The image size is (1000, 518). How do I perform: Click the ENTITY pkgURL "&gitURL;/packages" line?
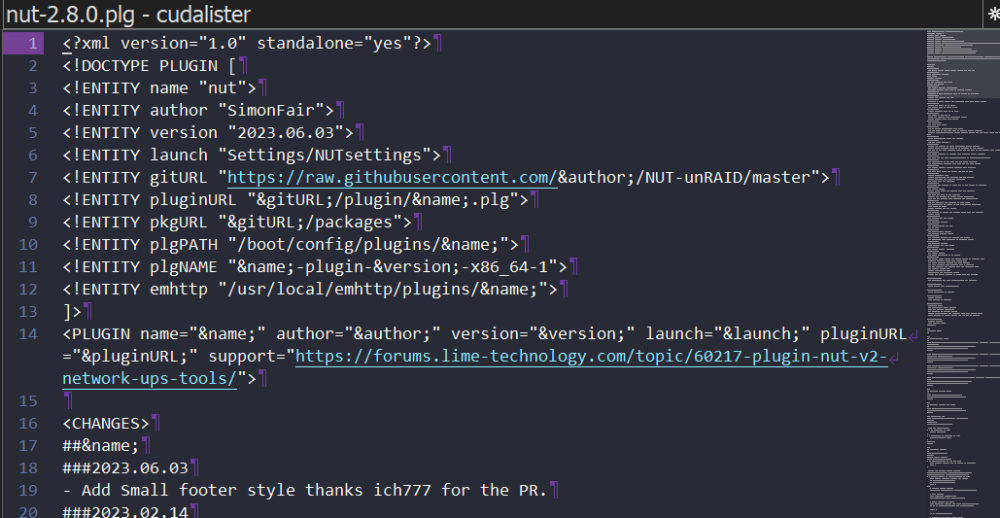(237, 222)
